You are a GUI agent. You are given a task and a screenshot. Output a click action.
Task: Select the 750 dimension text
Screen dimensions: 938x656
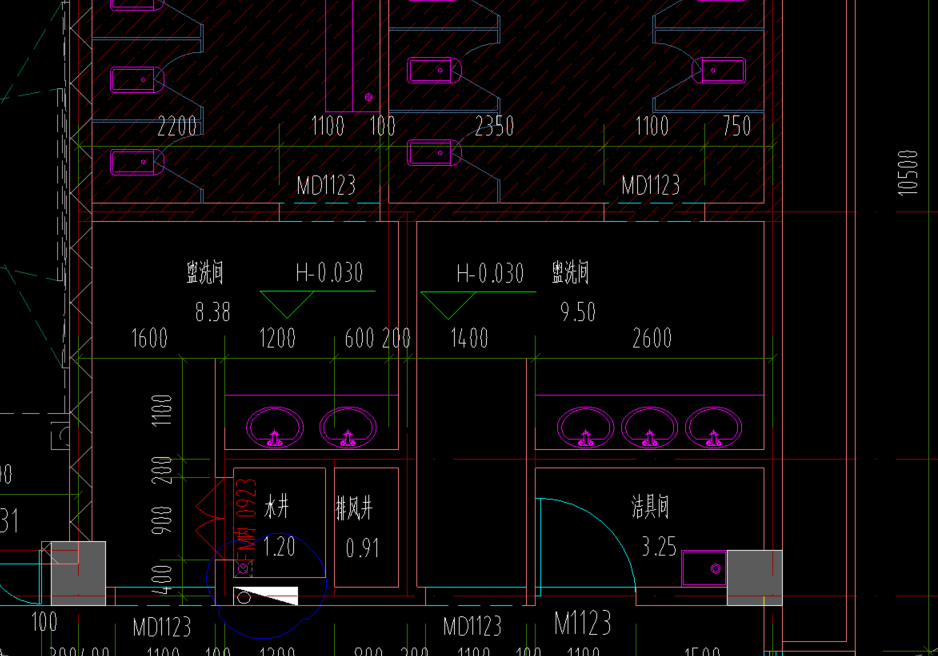[x=736, y=126]
